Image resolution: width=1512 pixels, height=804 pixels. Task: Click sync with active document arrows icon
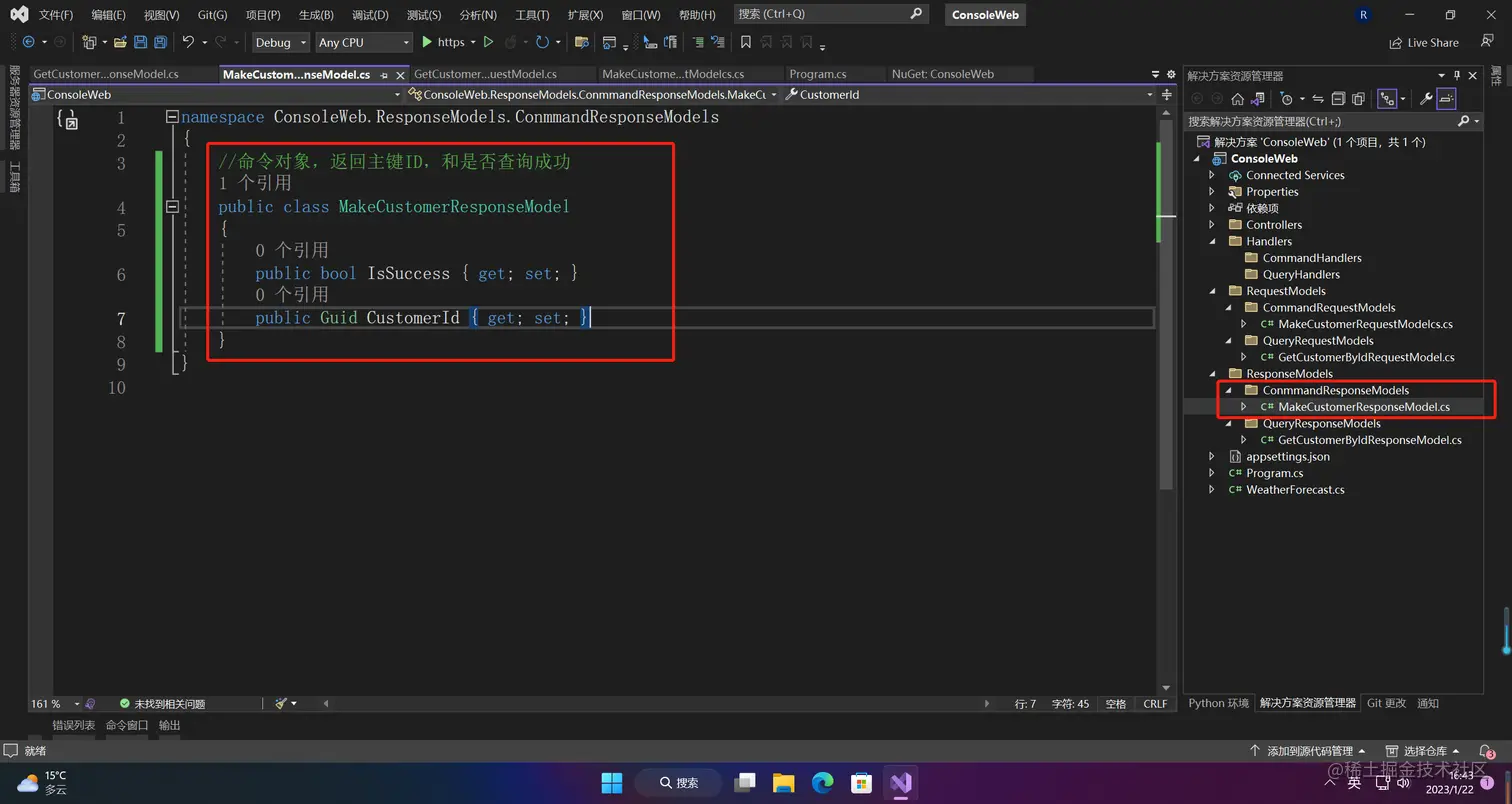click(1318, 98)
